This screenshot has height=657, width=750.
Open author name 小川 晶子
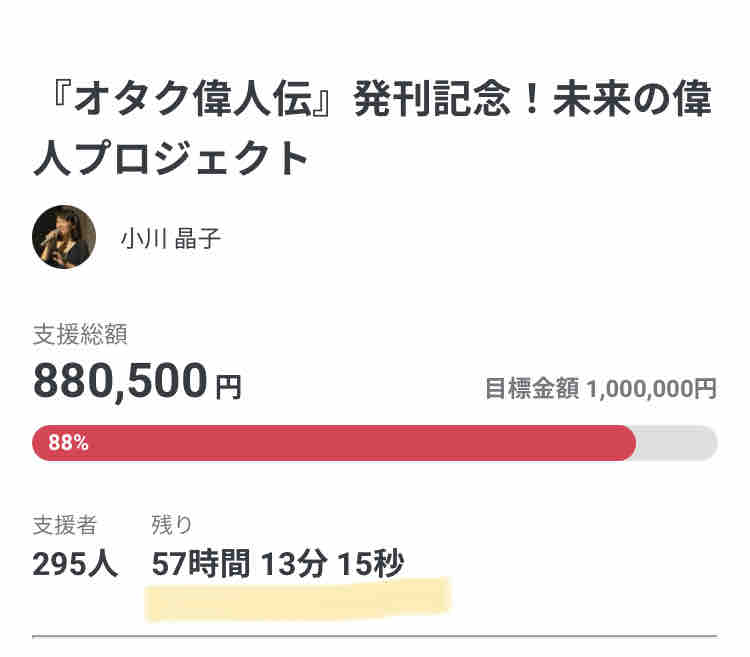(169, 238)
